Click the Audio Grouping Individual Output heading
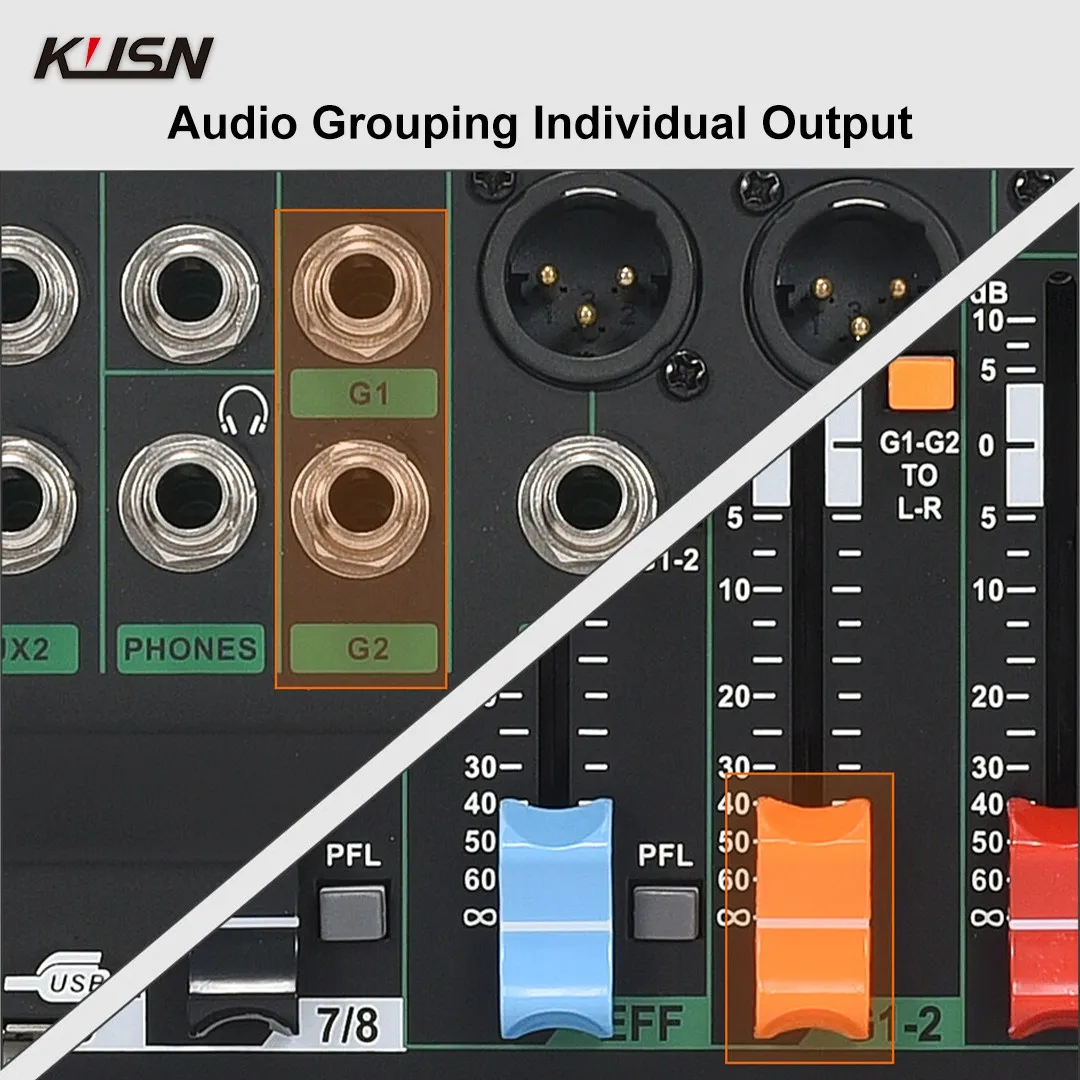Screen dimensions: 1080x1080 tap(540, 123)
